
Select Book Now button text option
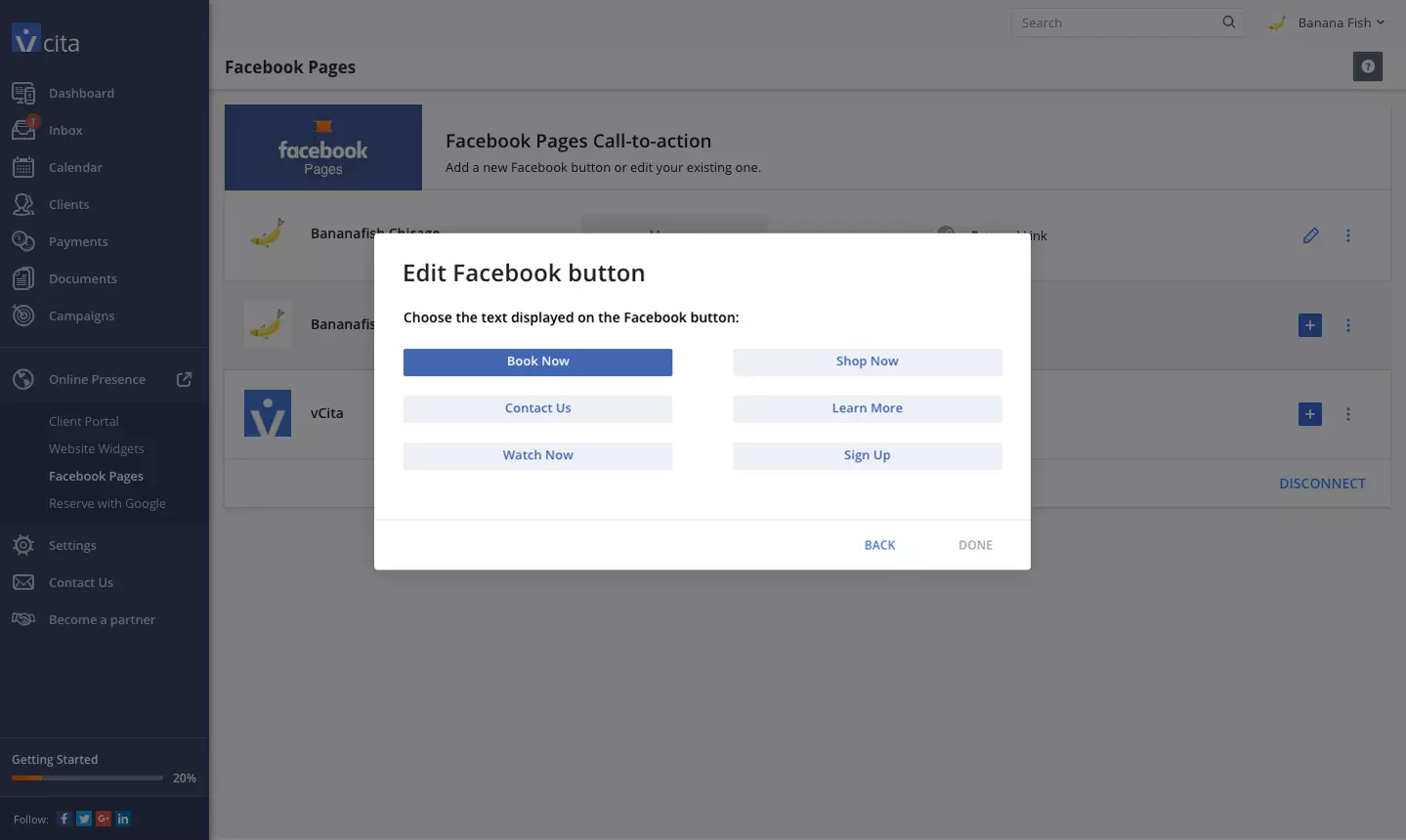tap(537, 361)
